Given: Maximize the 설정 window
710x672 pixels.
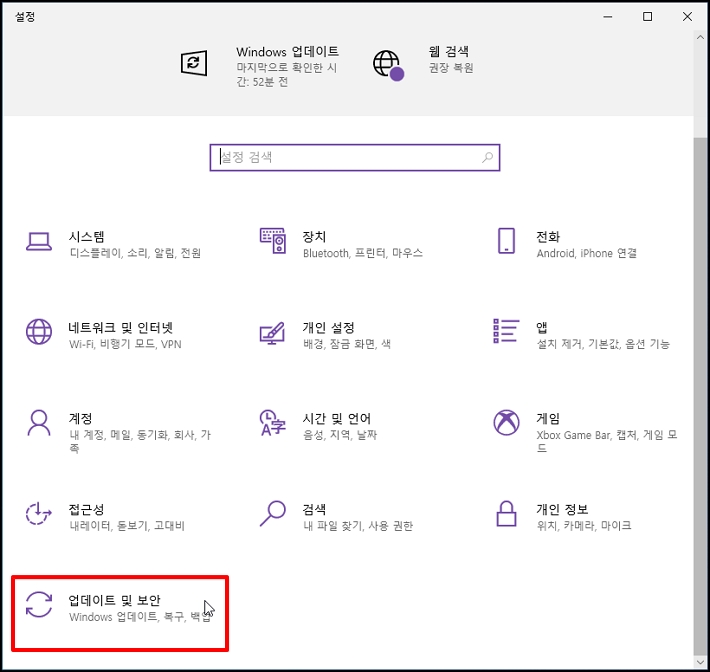Looking at the screenshot, I should [x=648, y=17].
